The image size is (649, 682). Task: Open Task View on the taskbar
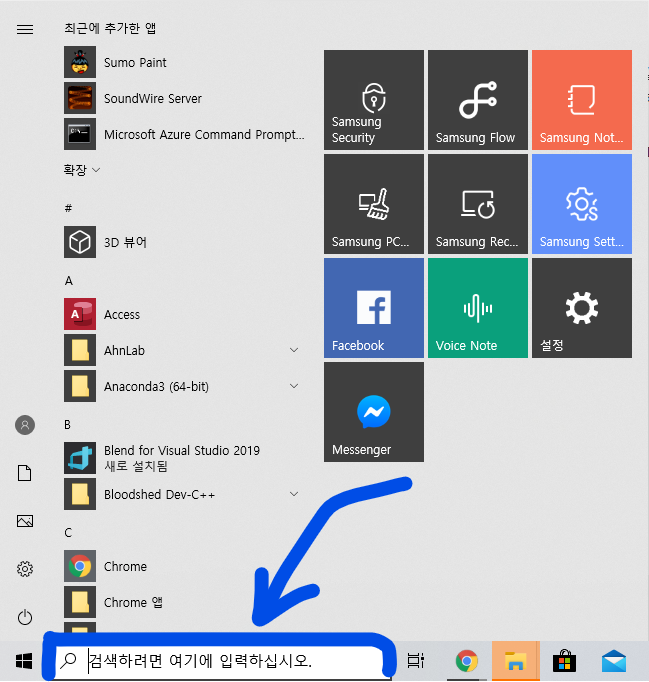pos(415,661)
